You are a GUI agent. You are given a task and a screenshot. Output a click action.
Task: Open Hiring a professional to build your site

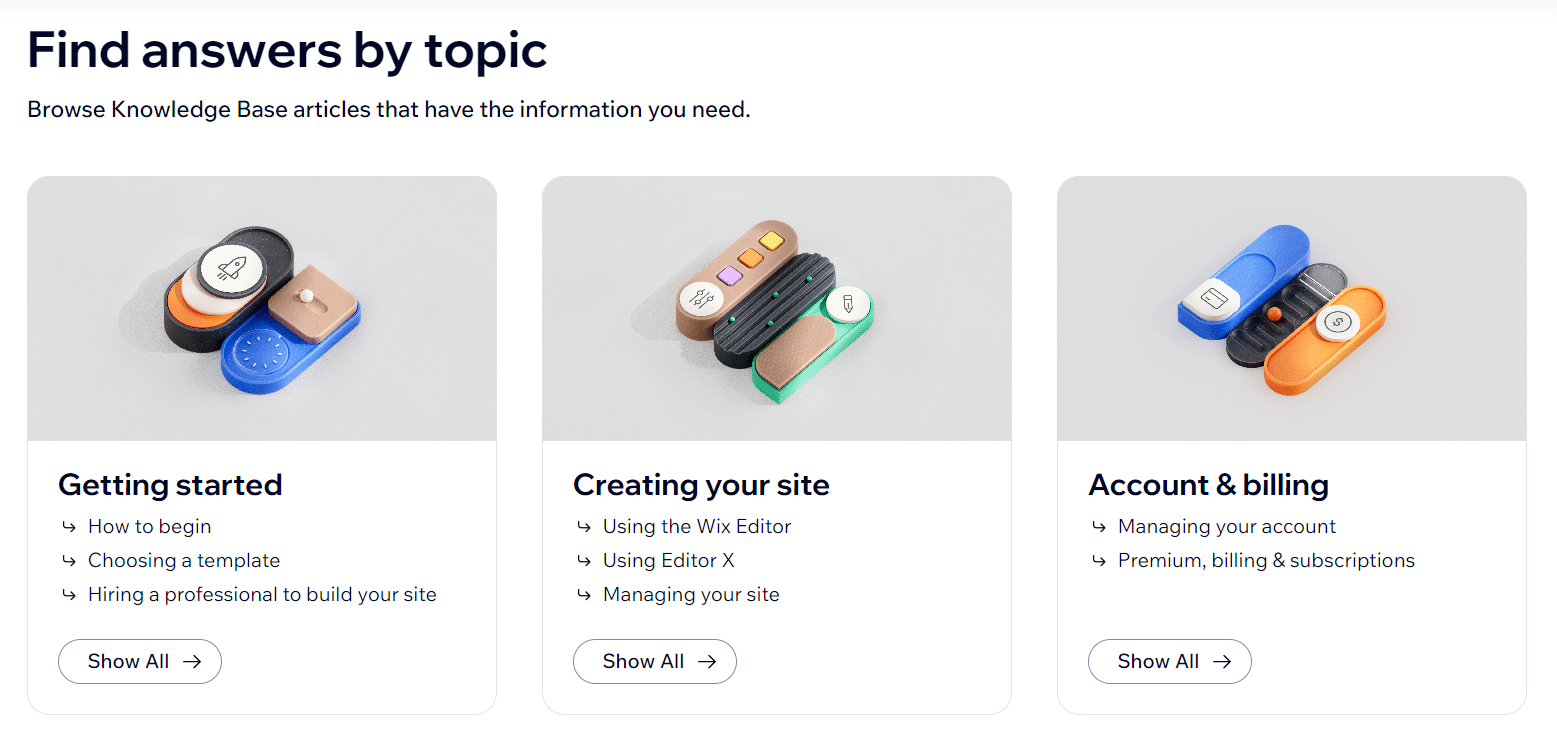262,594
